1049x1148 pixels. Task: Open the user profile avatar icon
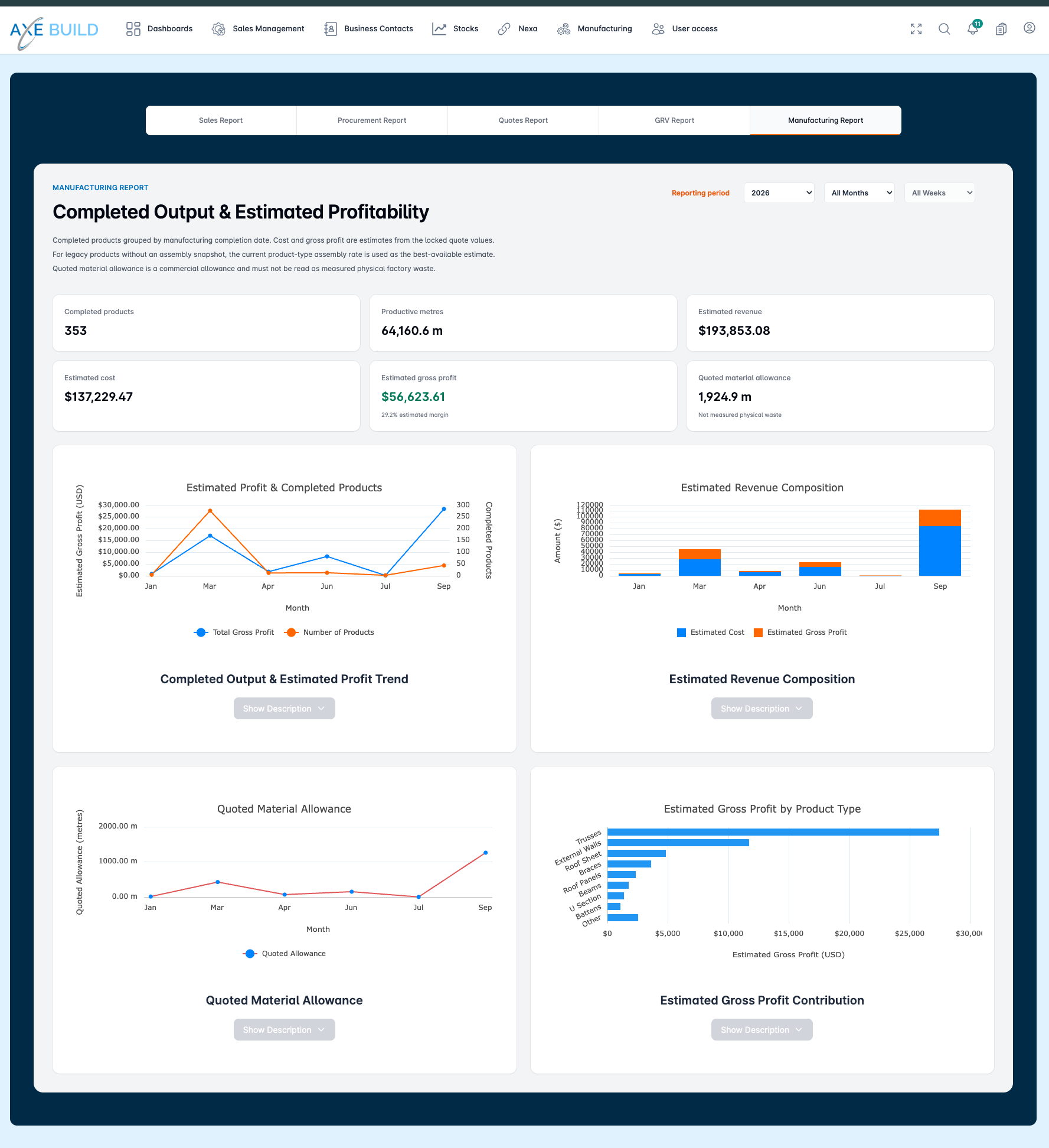(x=1030, y=28)
